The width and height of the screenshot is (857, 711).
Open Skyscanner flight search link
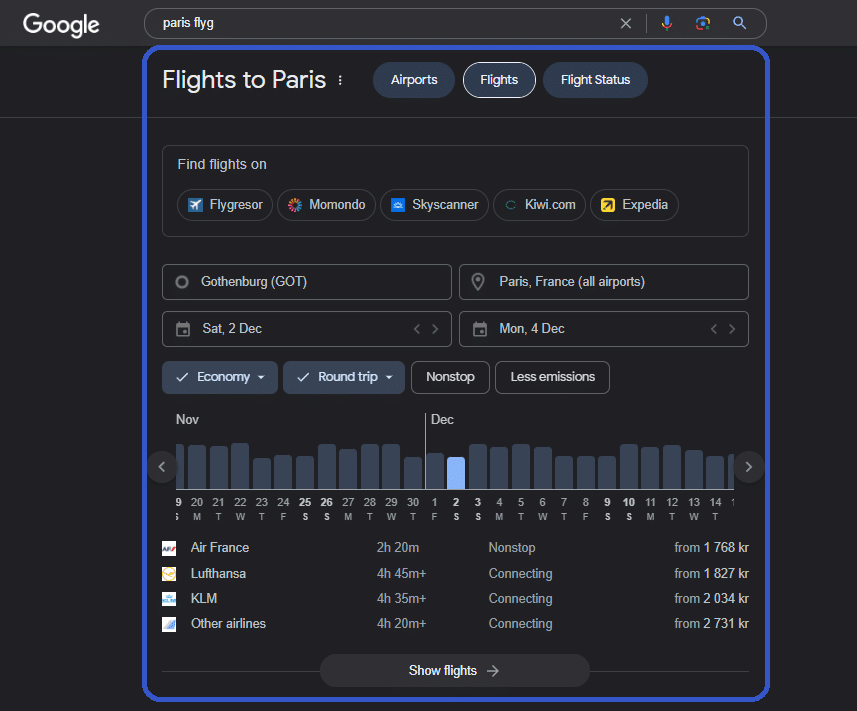coord(434,205)
